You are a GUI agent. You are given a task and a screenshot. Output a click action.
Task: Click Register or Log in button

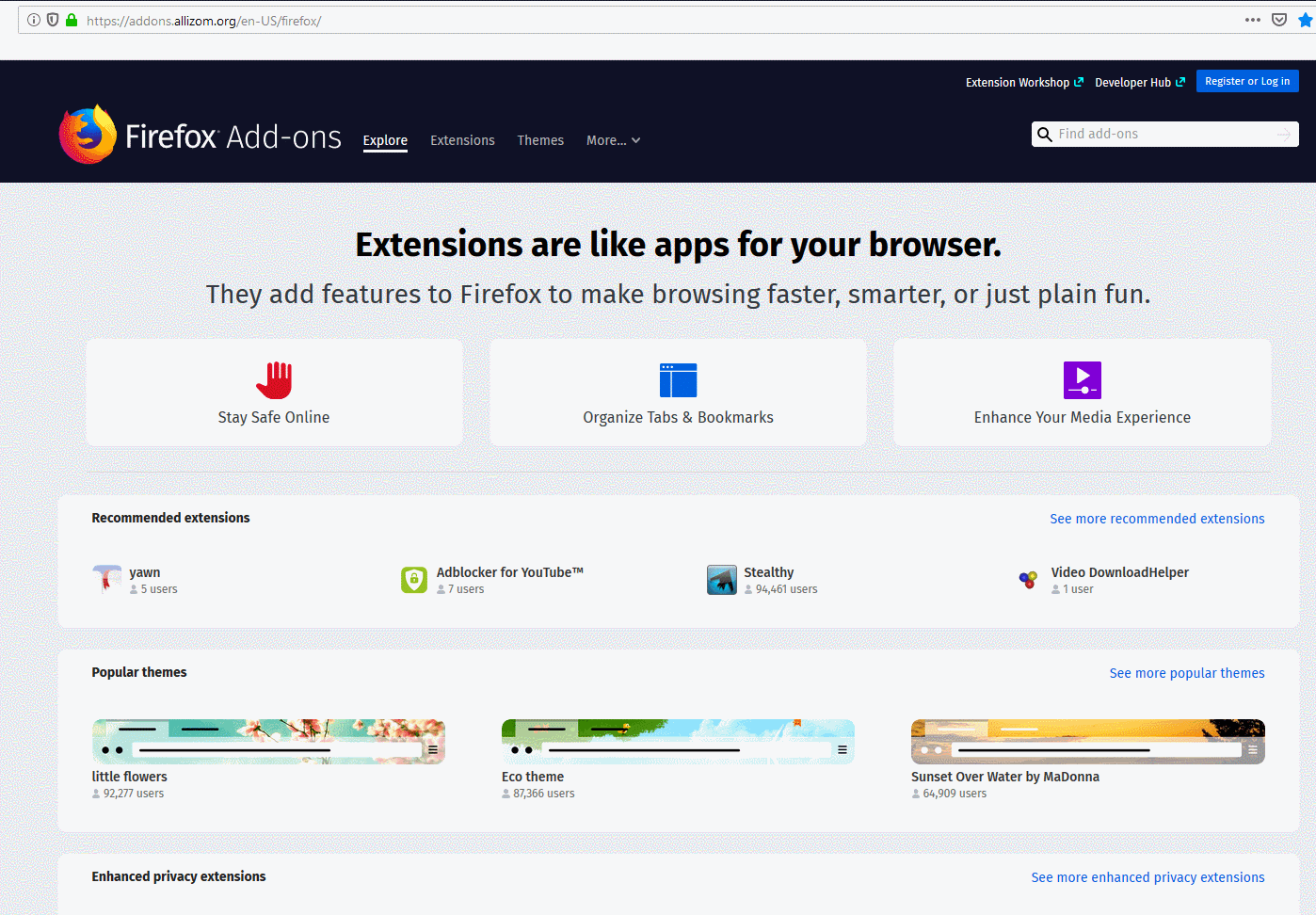point(1247,81)
